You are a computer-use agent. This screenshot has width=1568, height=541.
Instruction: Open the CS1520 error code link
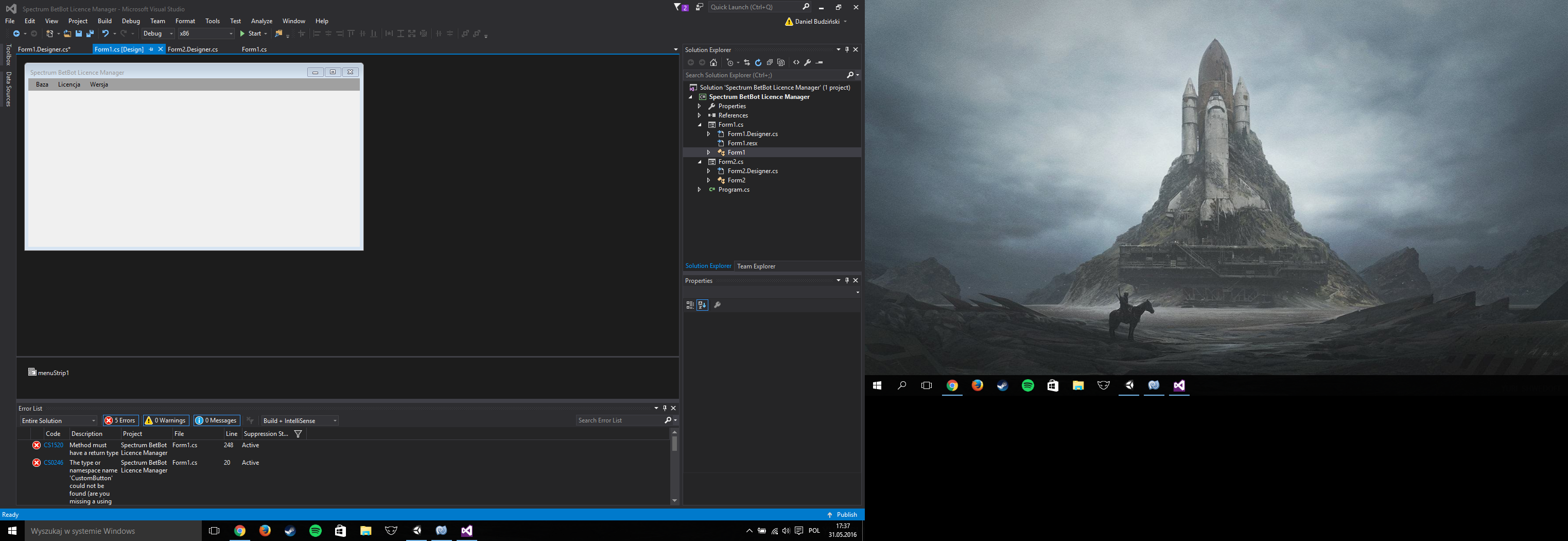pyautogui.click(x=54, y=445)
